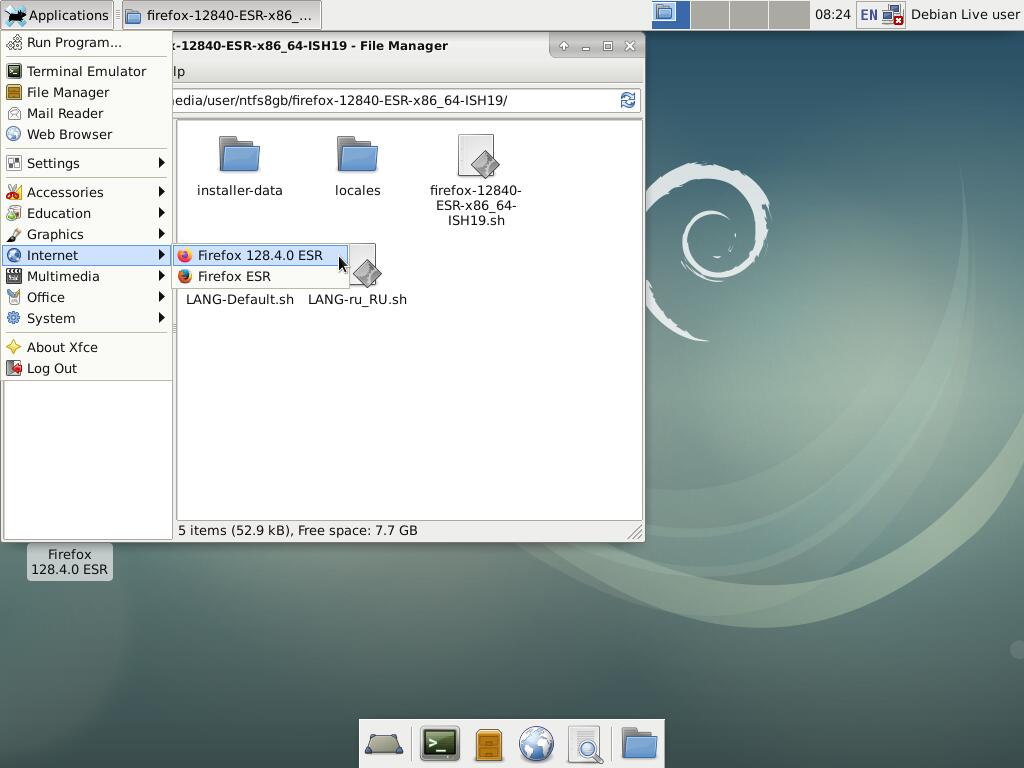The image size is (1024, 768).
Task: Launch Firefox 128.4.0 ESR from Internet submenu
Action: (259, 255)
